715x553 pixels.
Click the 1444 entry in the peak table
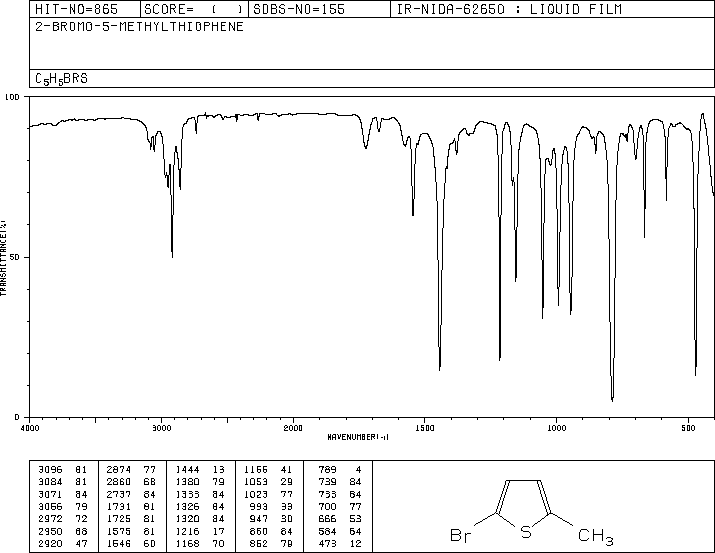pos(187,470)
